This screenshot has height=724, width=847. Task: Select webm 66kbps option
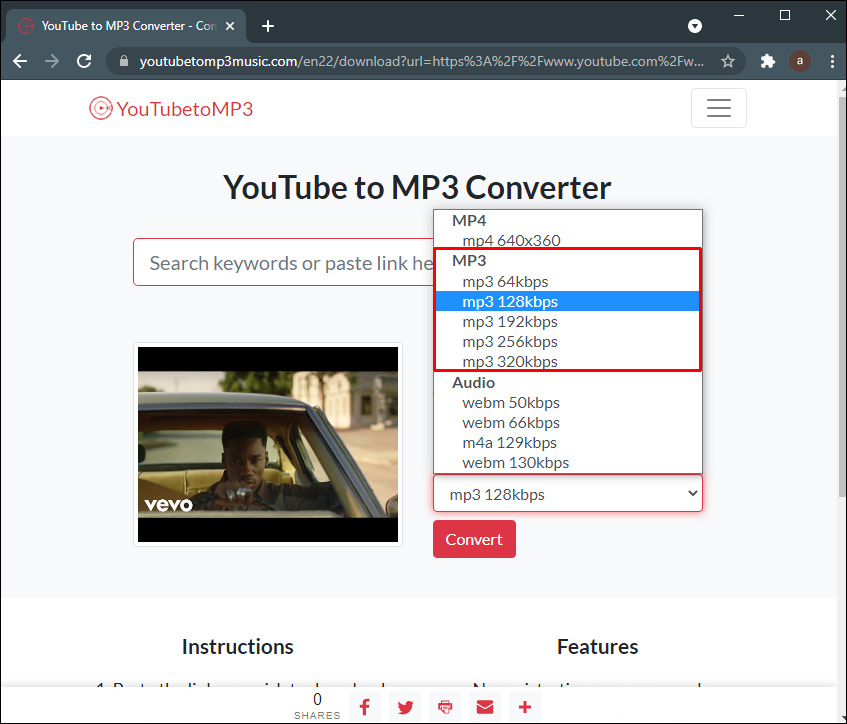coord(567,423)
